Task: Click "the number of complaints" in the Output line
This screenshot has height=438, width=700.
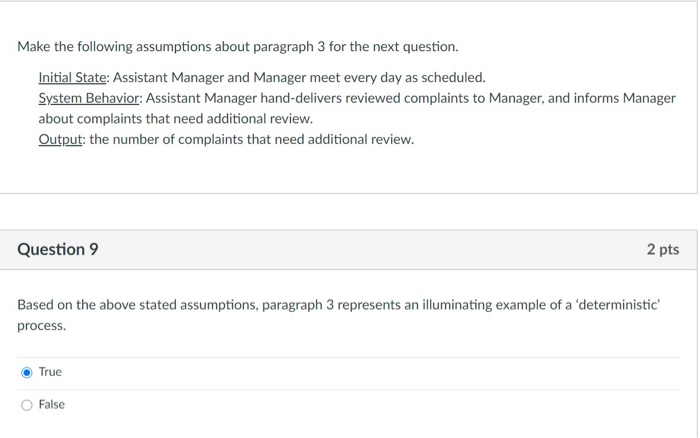Action: pyautogui.click(x=160, y=139)
